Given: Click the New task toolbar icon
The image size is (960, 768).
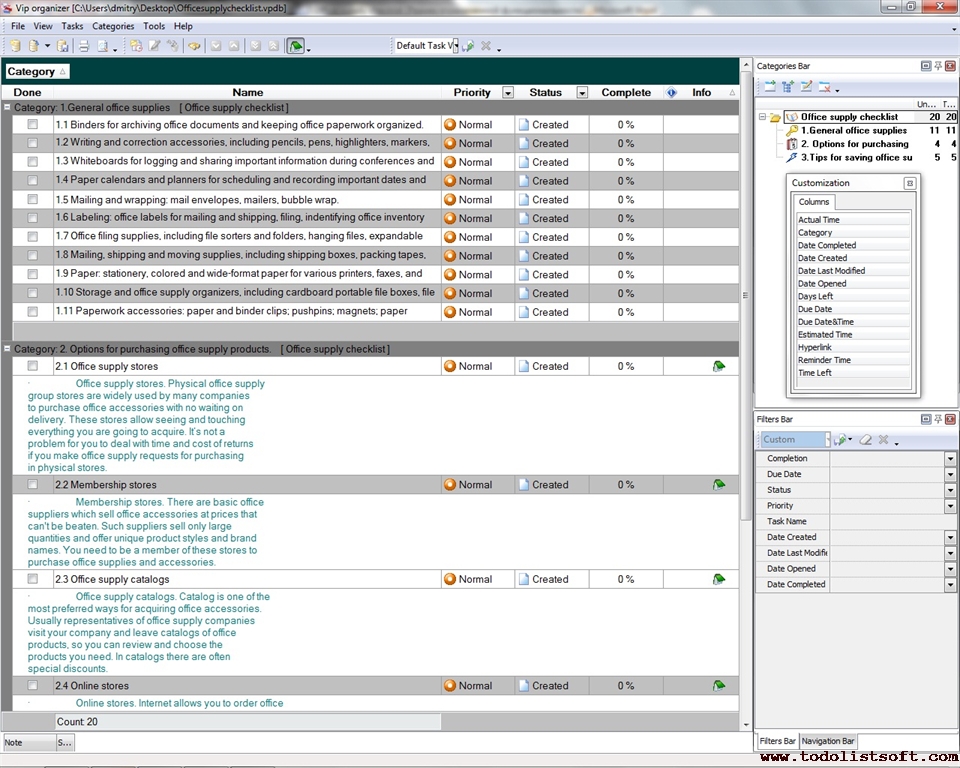Looking at the screenshot, I should 136,46.
